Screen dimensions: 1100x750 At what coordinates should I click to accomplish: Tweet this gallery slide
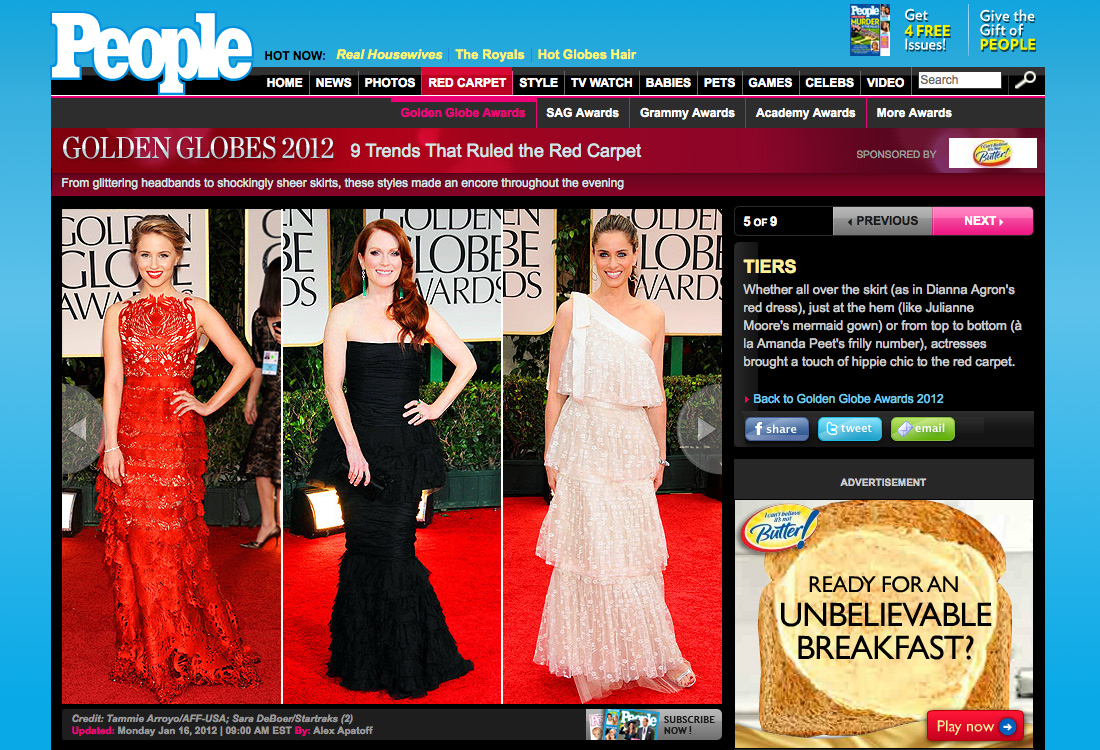tap(850, 429)
